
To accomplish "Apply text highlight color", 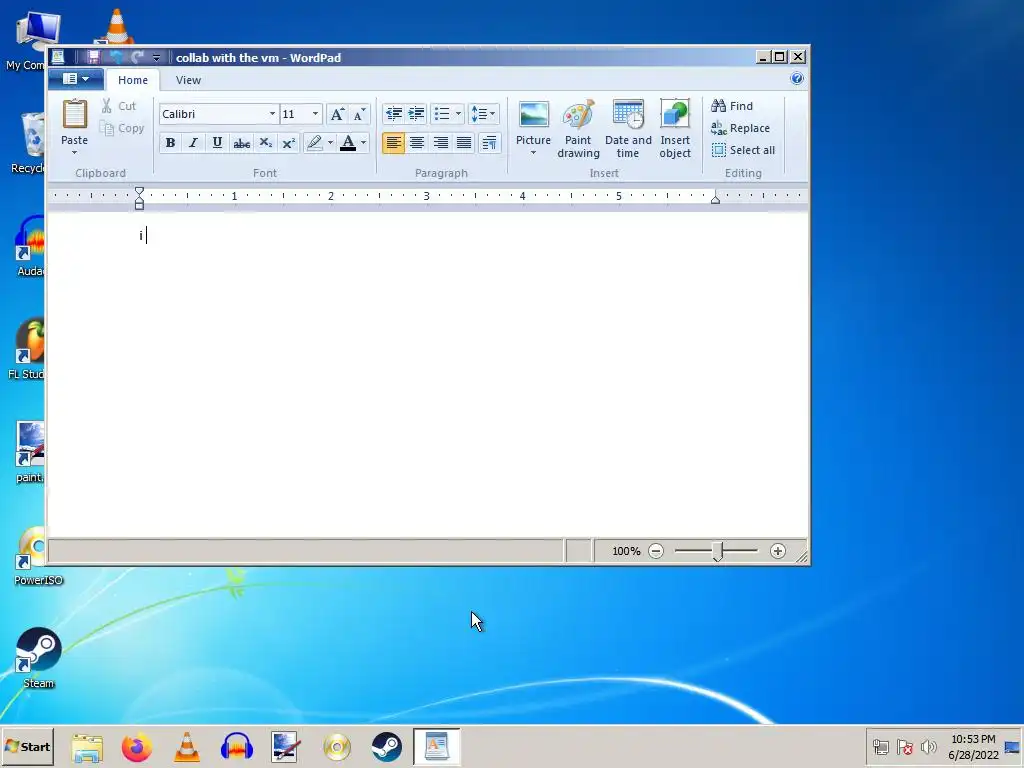I will pyautogui.click(x=315, y=142).
